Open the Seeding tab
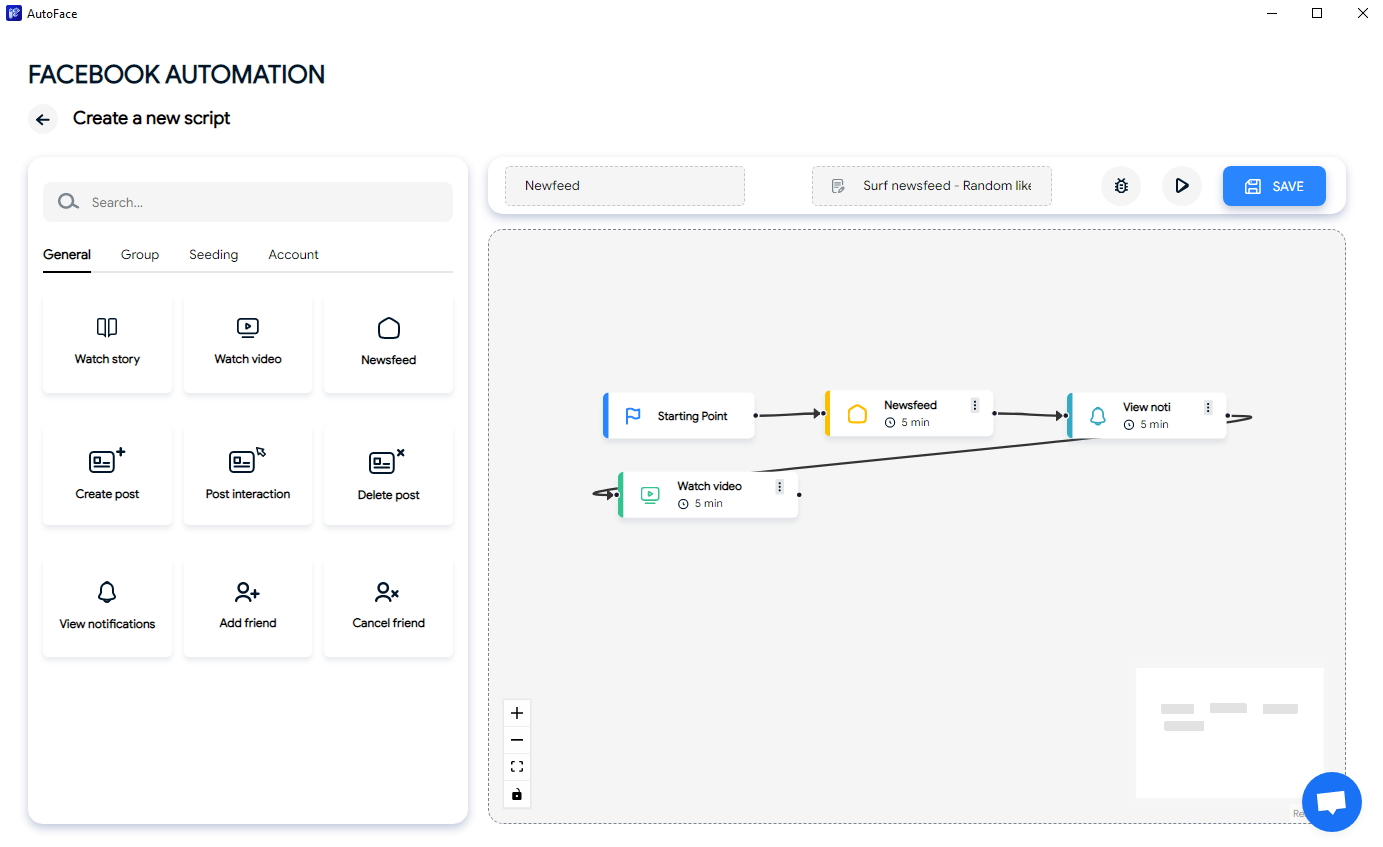Image resolution: width=1383 pixels, height=847 pixels. [214, 255]
